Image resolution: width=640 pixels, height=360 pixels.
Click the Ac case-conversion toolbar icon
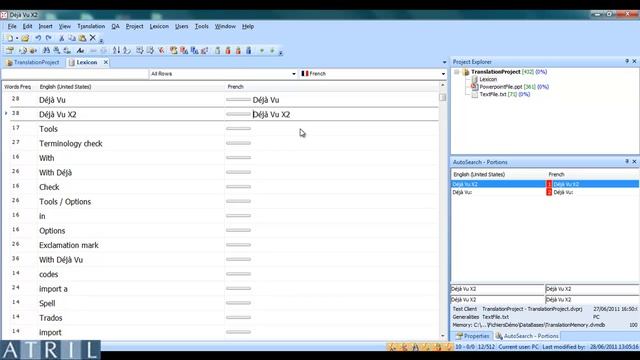point(80,51)
